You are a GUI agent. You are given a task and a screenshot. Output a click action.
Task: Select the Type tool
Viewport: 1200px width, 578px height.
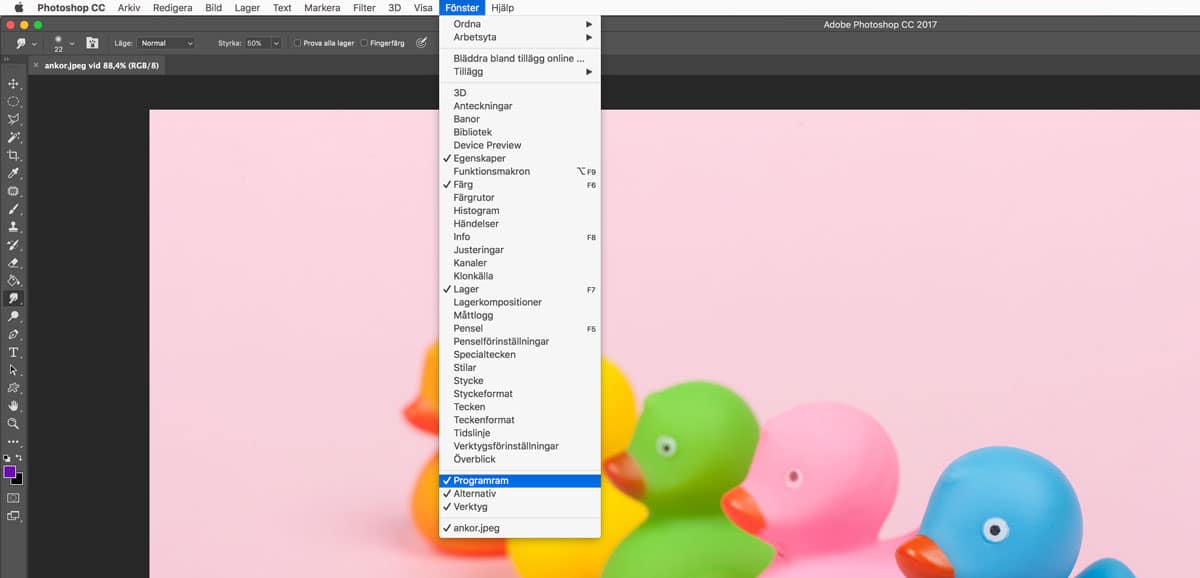[x=14, y=353]
